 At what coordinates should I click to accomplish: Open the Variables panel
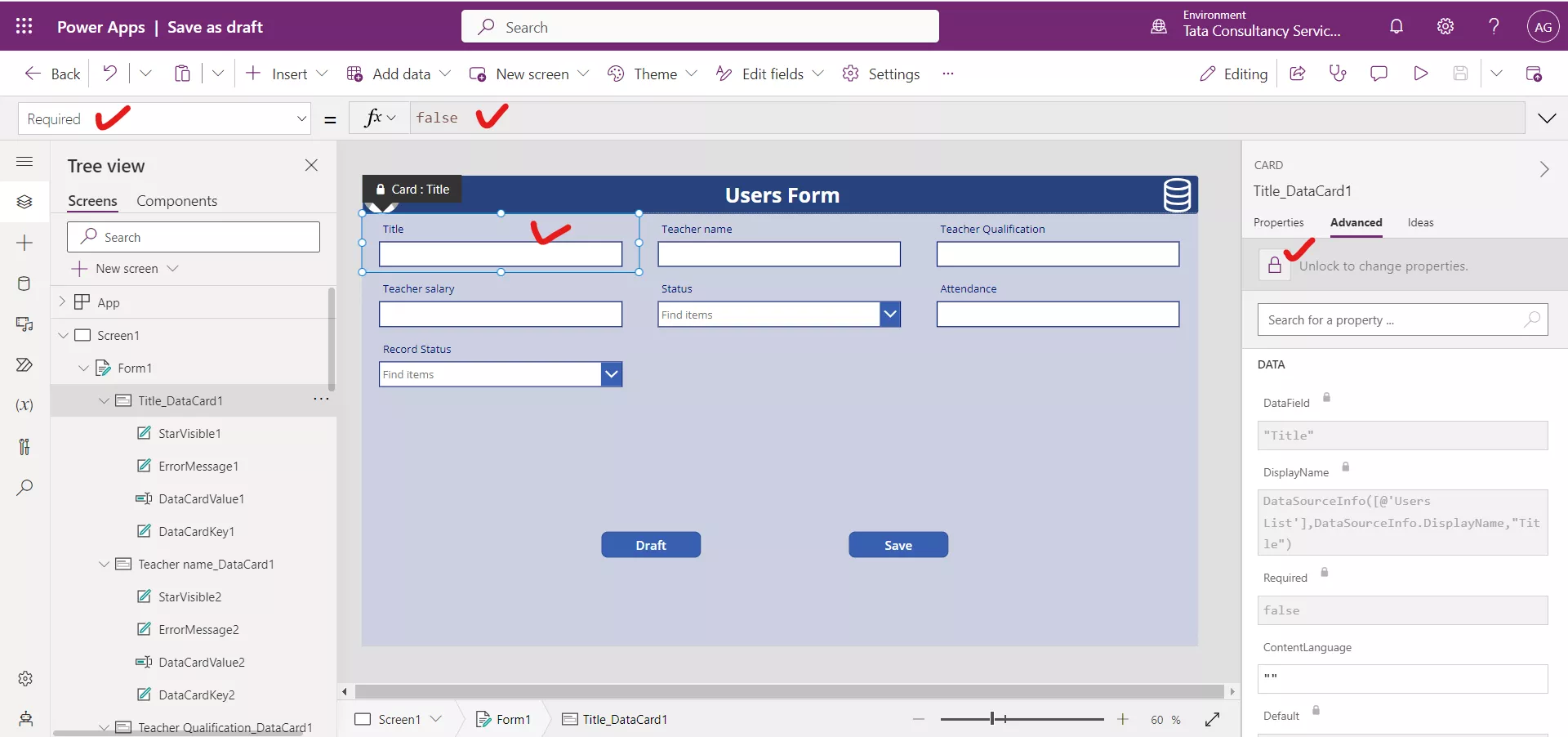(24, 405)
